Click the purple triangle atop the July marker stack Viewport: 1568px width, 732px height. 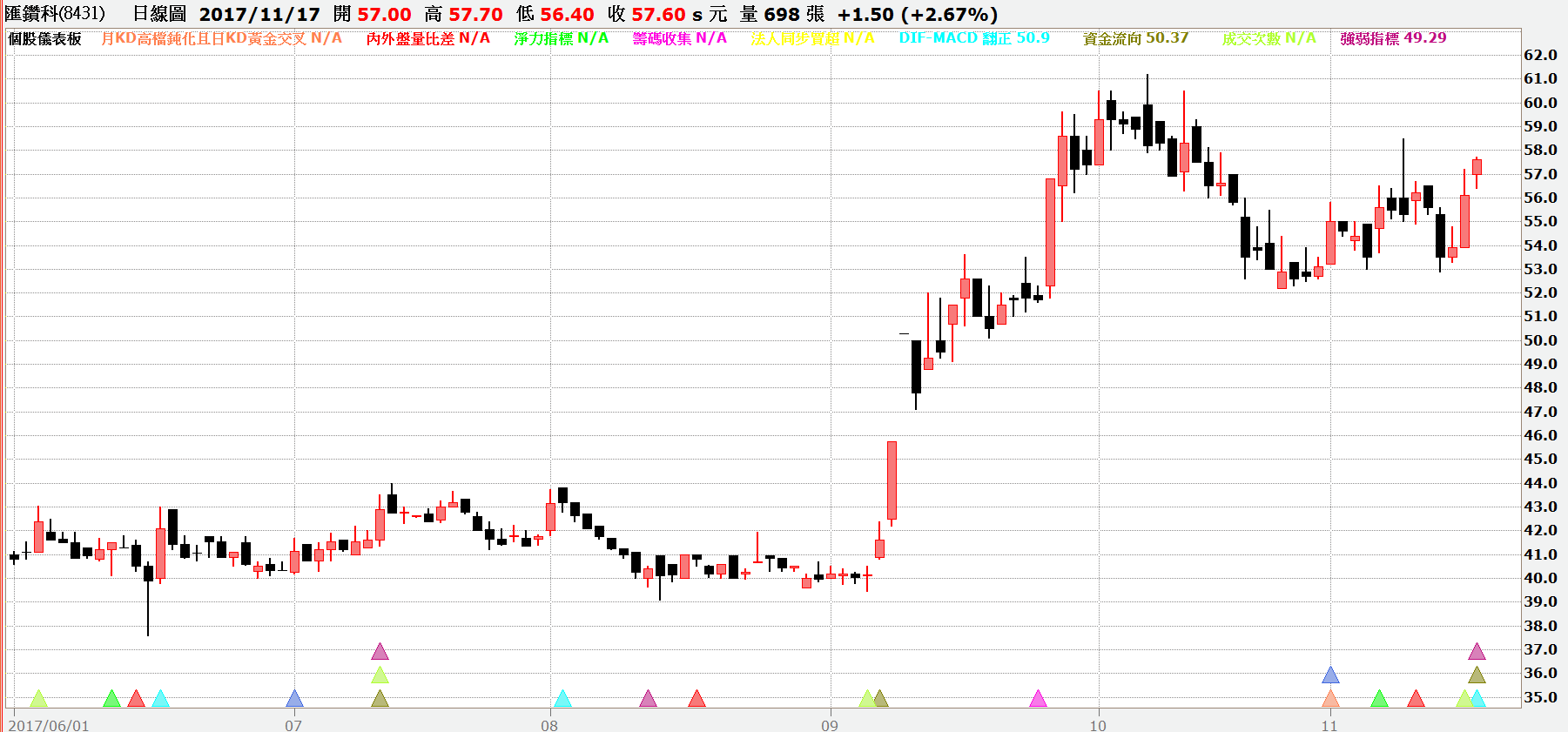(380, 652)
